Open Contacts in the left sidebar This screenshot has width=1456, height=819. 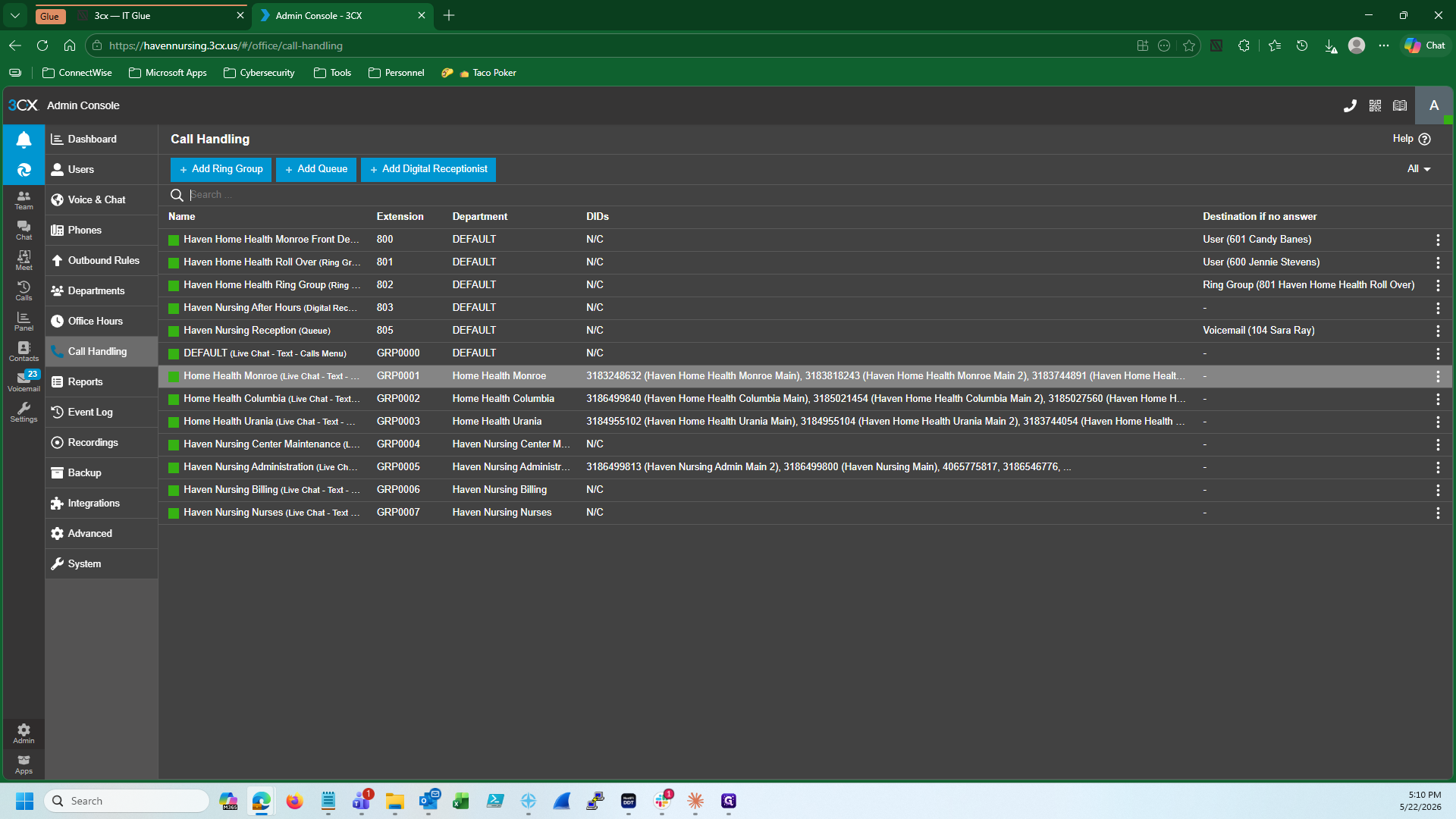click(24, 352)
